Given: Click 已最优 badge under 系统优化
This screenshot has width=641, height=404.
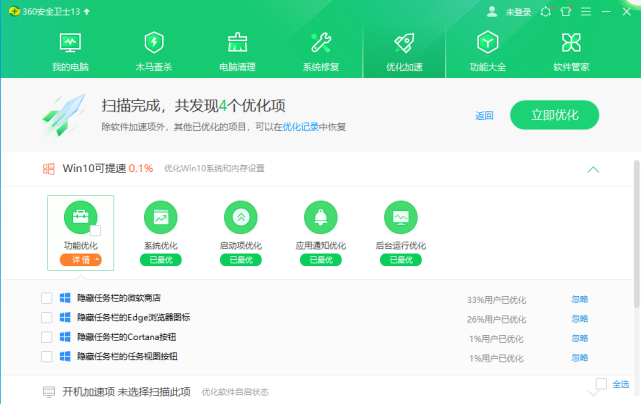Looking at the screenshot, I should pos(161,260).
